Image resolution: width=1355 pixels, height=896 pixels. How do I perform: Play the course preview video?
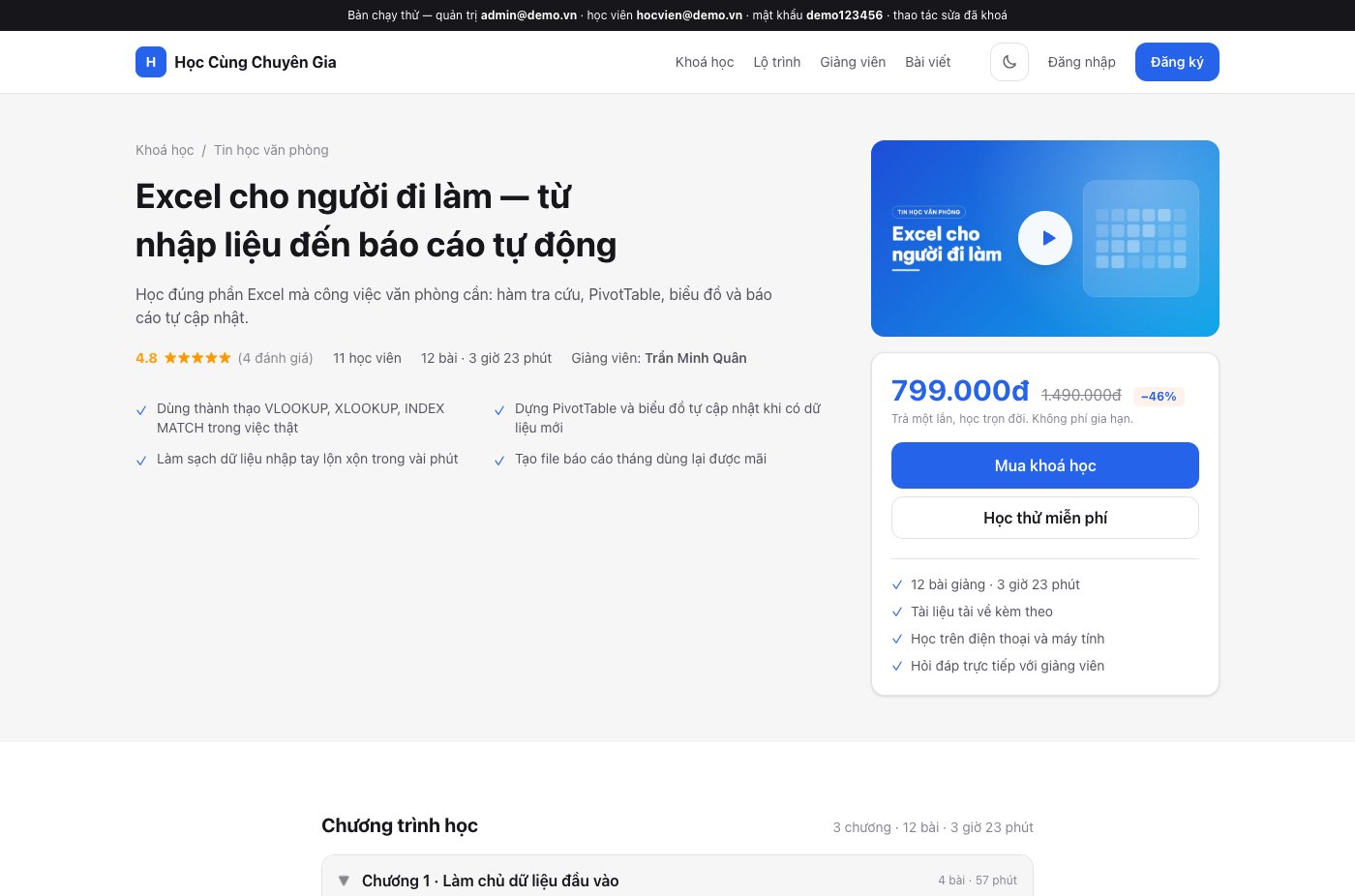pyautogui.click(x=1045, y=238)
